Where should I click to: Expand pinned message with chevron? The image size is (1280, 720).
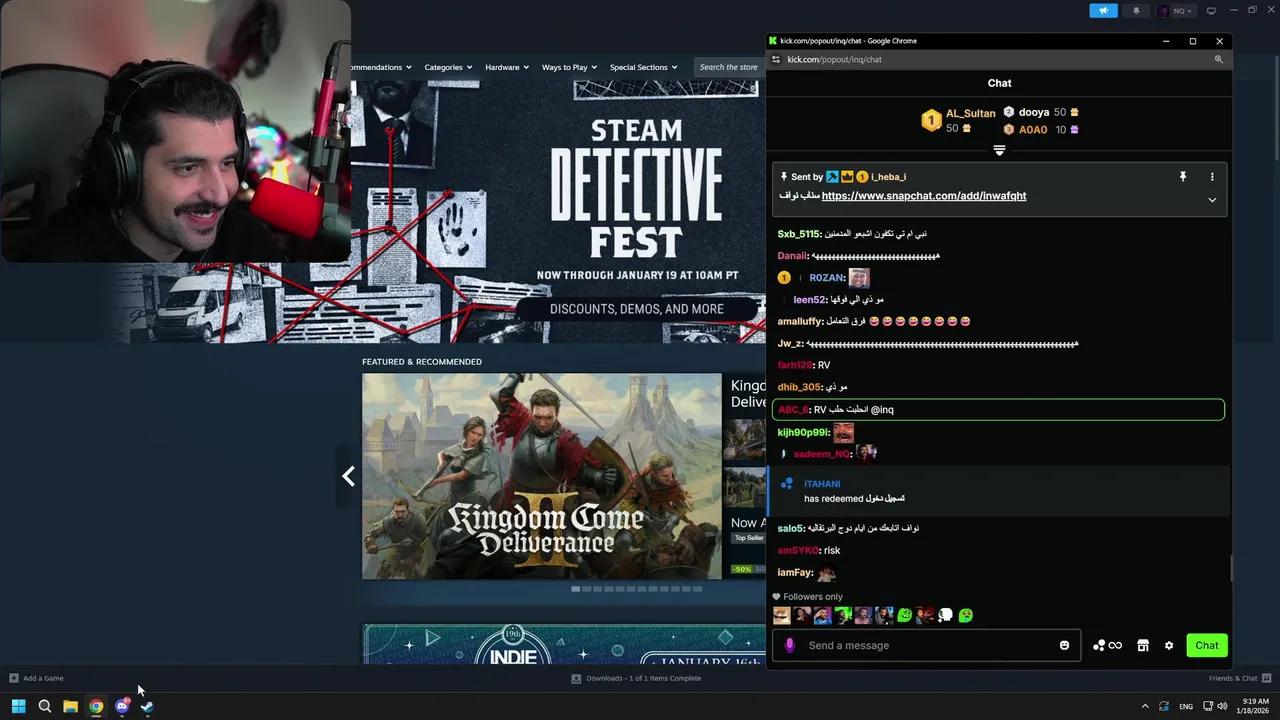point(1212,200)
